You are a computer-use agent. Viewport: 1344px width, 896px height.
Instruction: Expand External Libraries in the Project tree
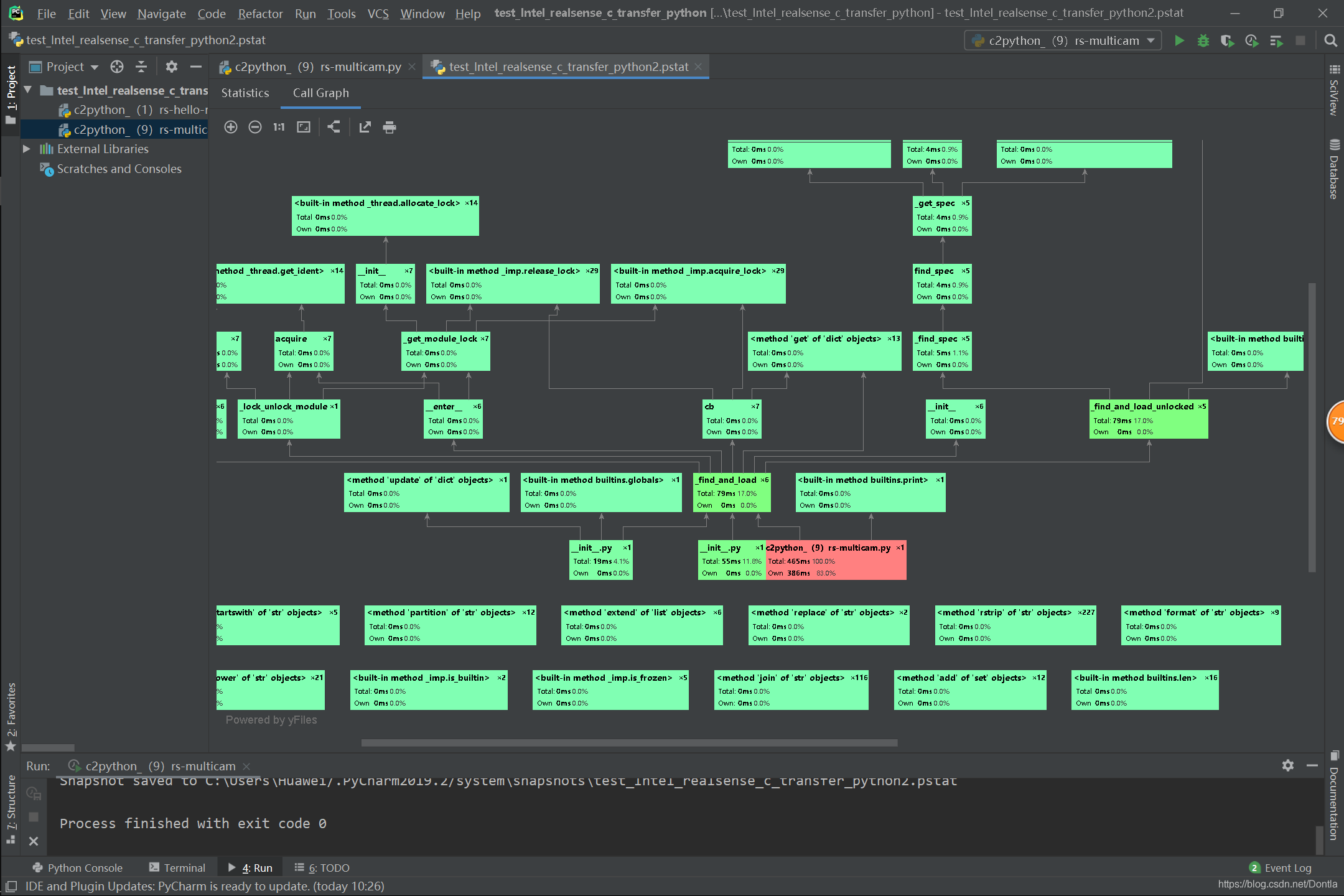point(27,149)
